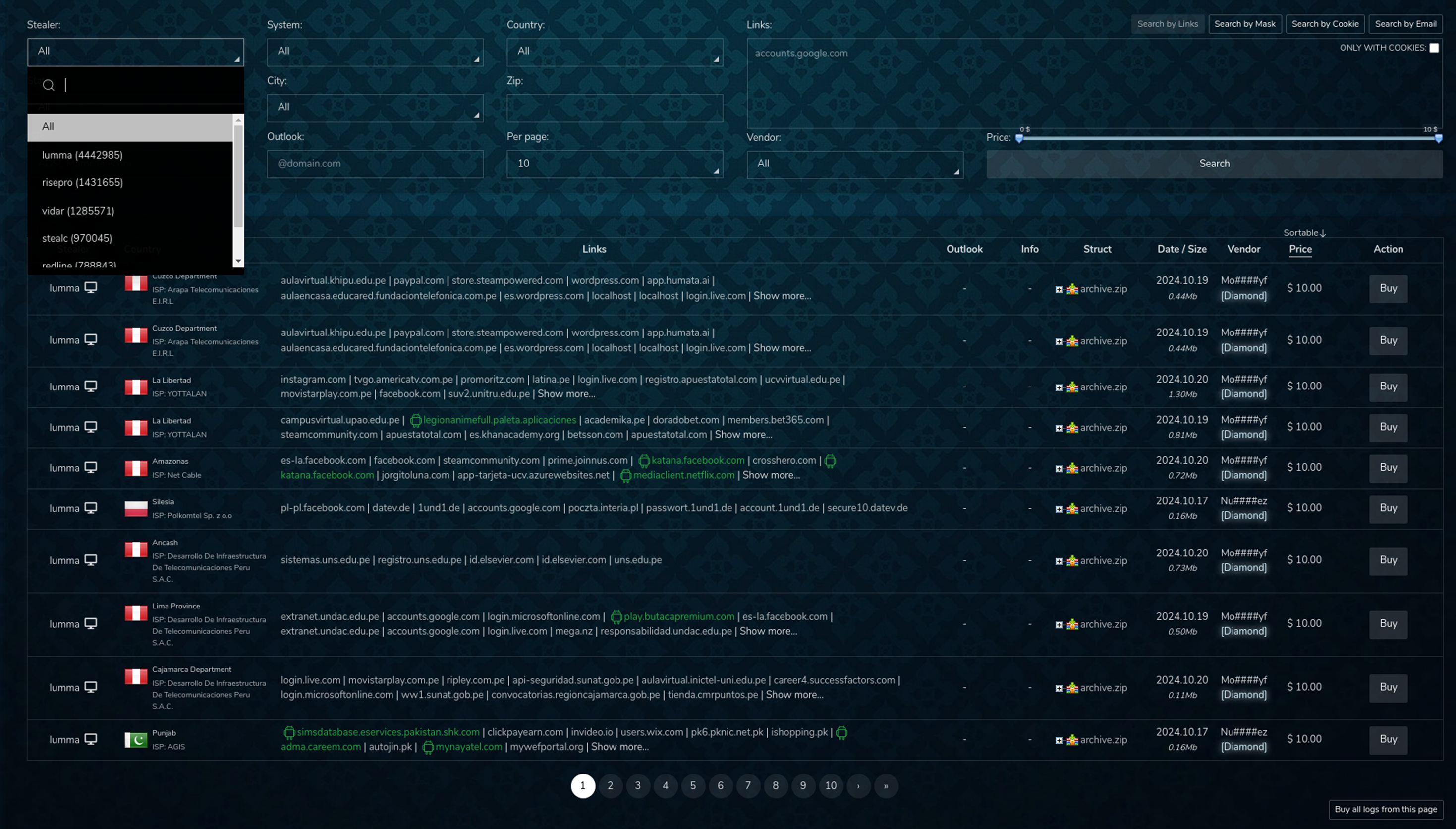This screenshot has height=829, width=1456.
Task: Switch to Search by Mask mode
Action: [1245, 24]
